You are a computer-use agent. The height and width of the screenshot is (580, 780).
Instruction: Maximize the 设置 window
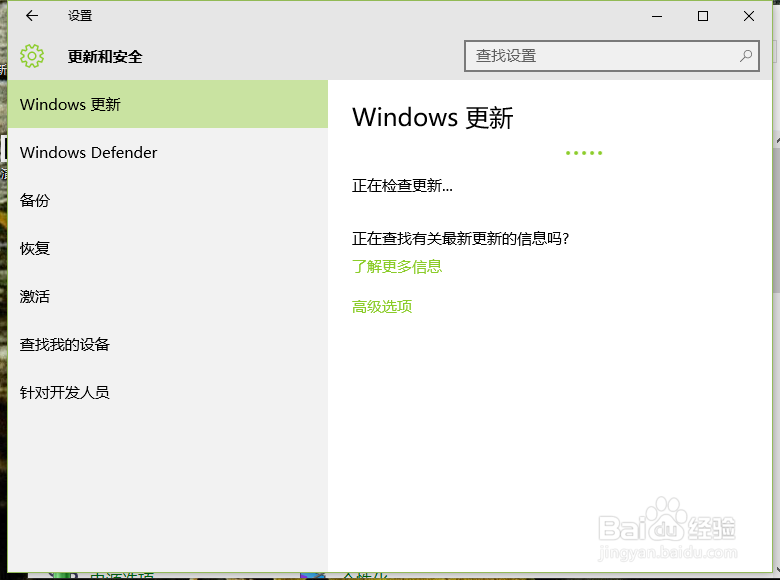click(703, 16)
